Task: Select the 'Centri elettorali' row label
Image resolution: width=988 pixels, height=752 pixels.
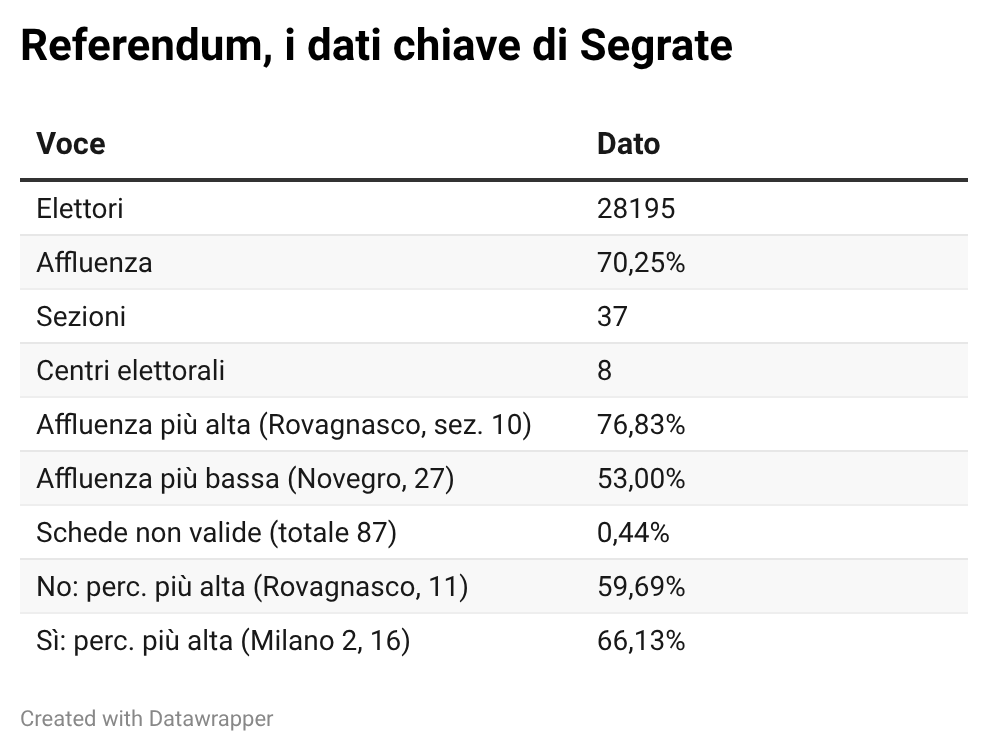Action: tap(130, 370)
